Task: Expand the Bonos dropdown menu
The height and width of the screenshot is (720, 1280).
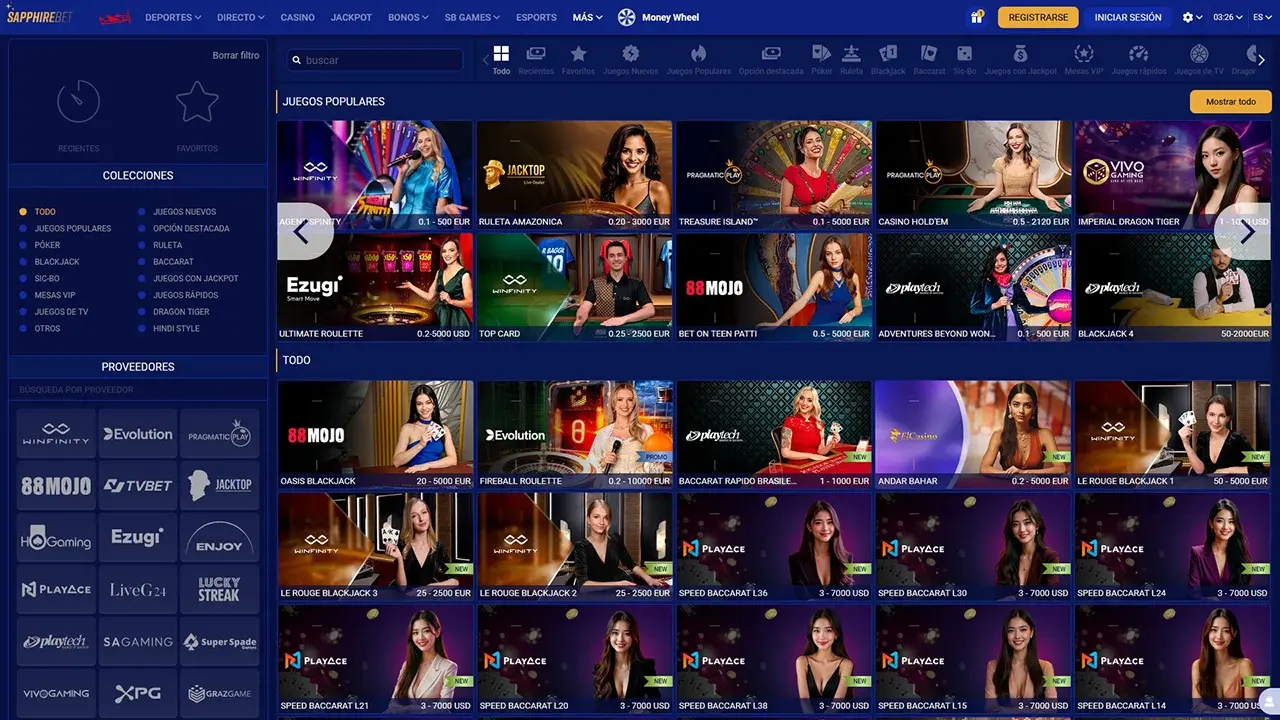Action: tap(408, 17)
